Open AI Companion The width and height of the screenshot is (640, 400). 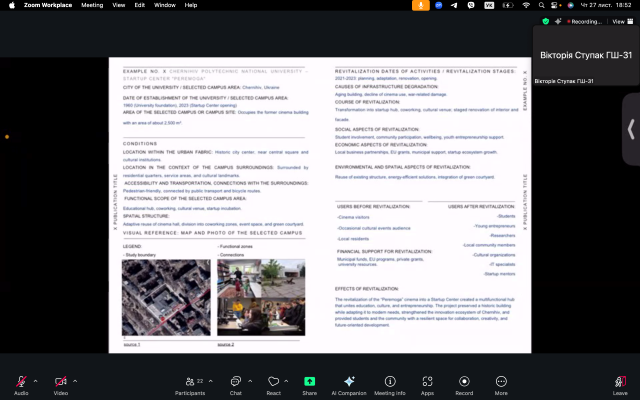click(349, 382)
